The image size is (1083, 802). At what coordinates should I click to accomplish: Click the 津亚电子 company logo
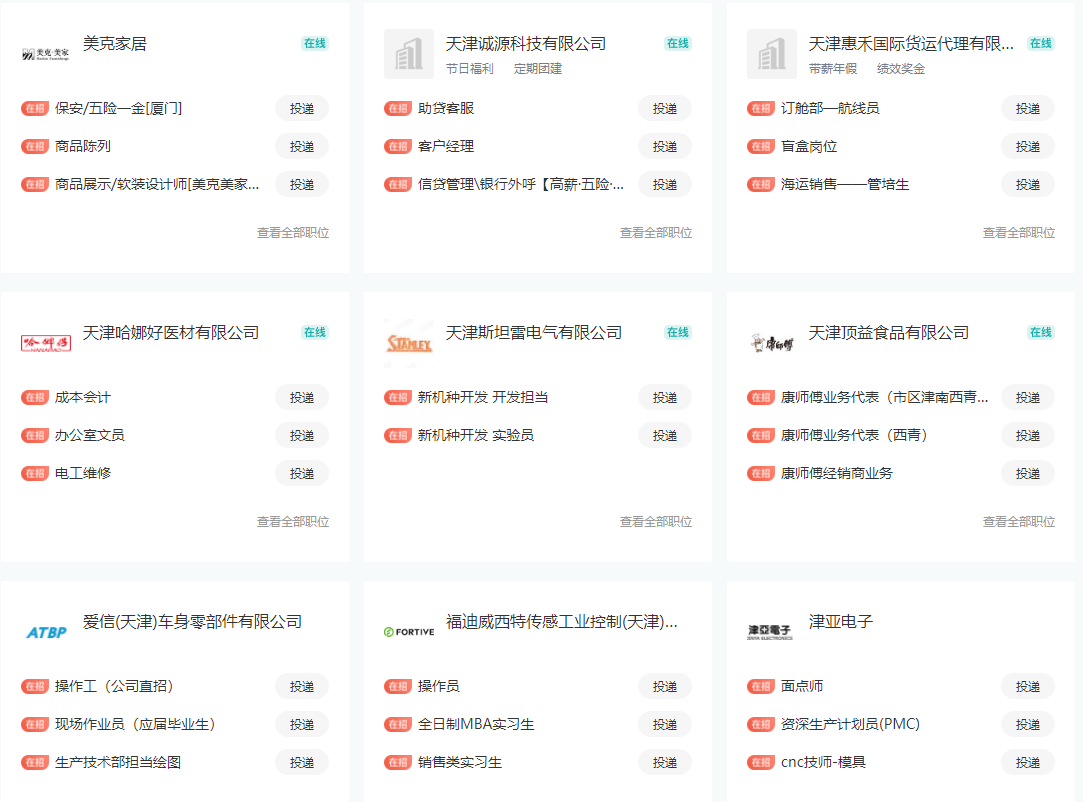click(x=772, y=632)
